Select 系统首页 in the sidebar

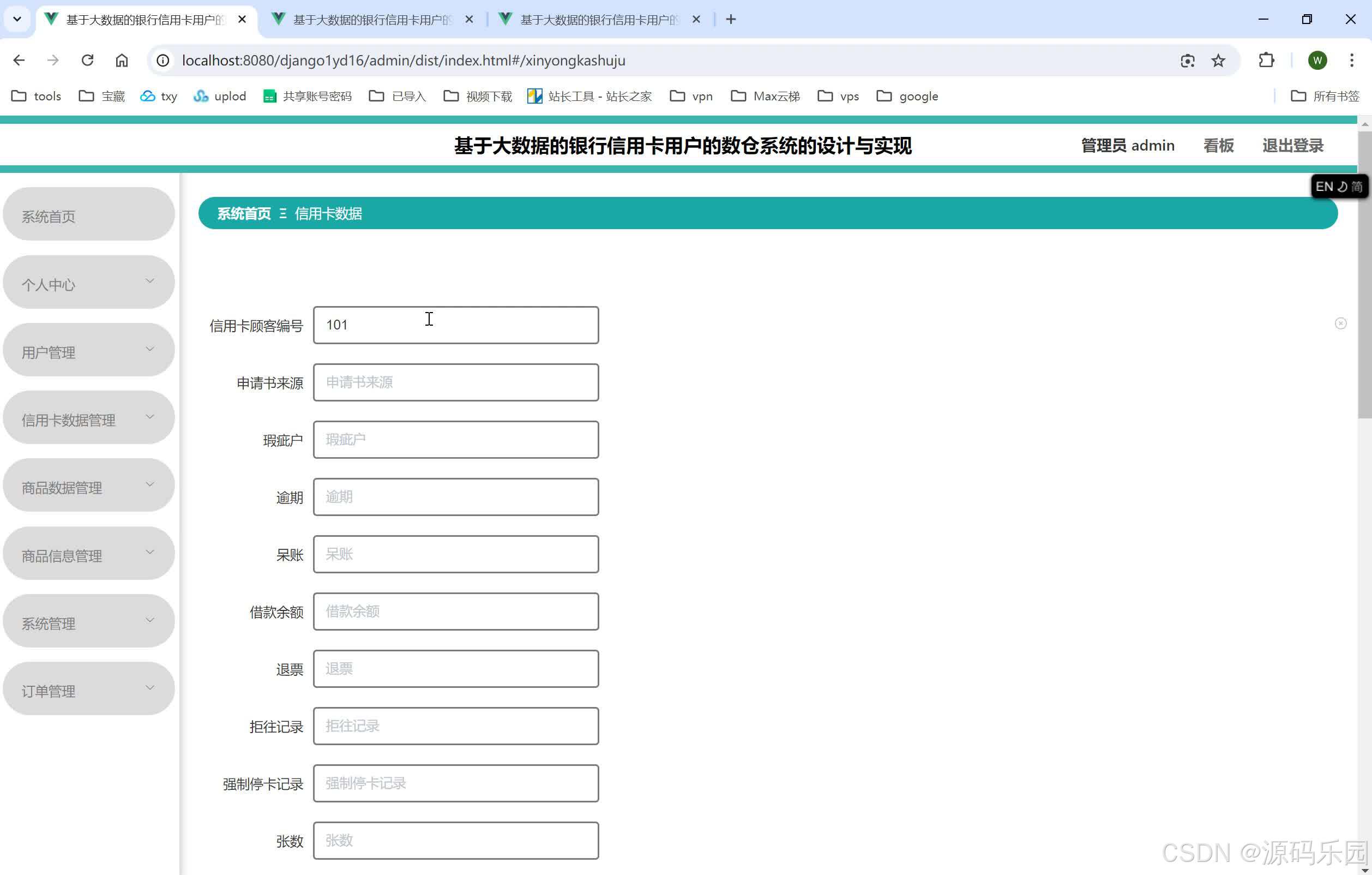tap(88, 215)
